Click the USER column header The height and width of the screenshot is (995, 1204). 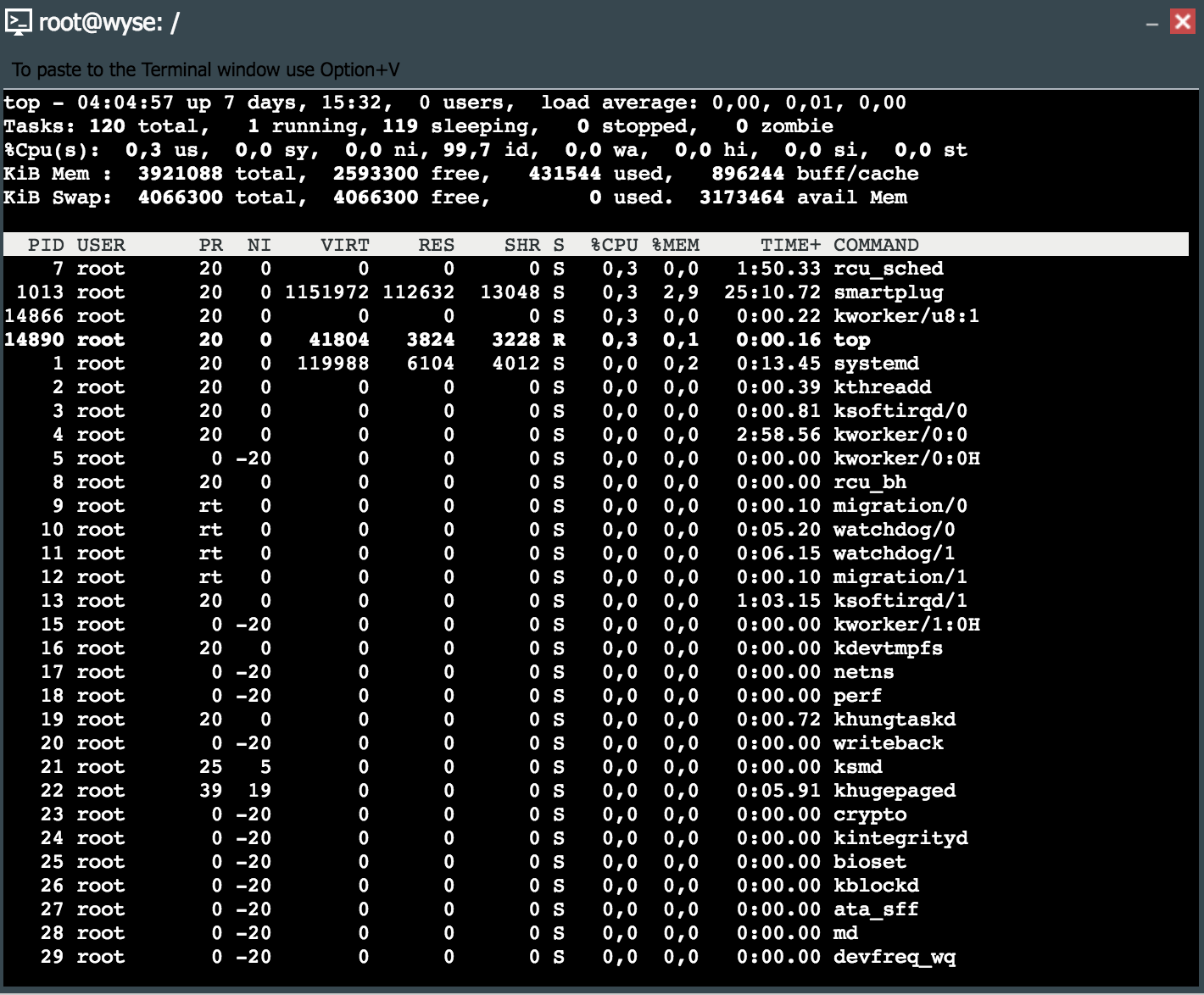coord(102,245)
